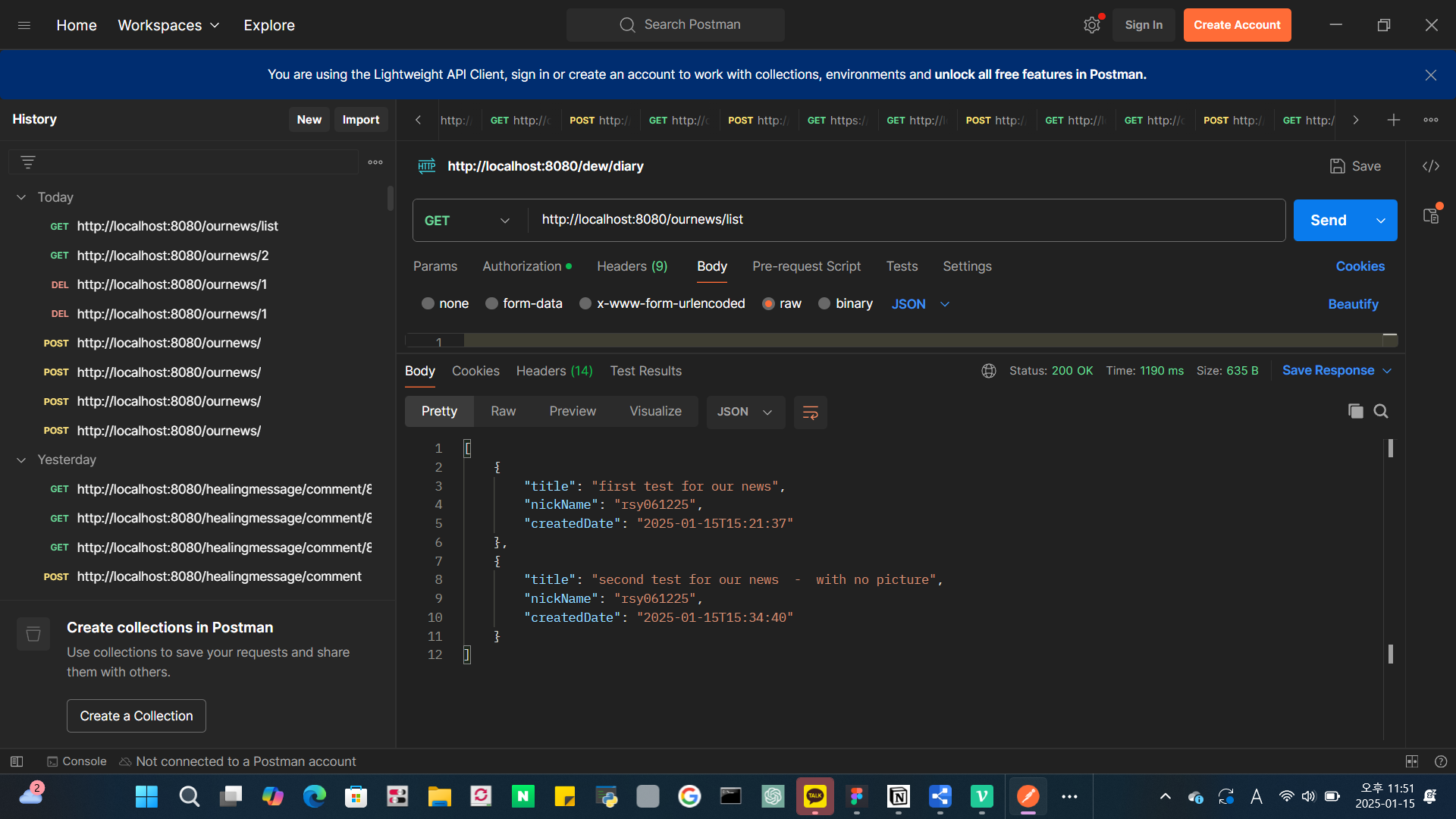The image size is (1456, 819).
Task: Copy the response body to clipboard
Action: (x=1356, y=411)
